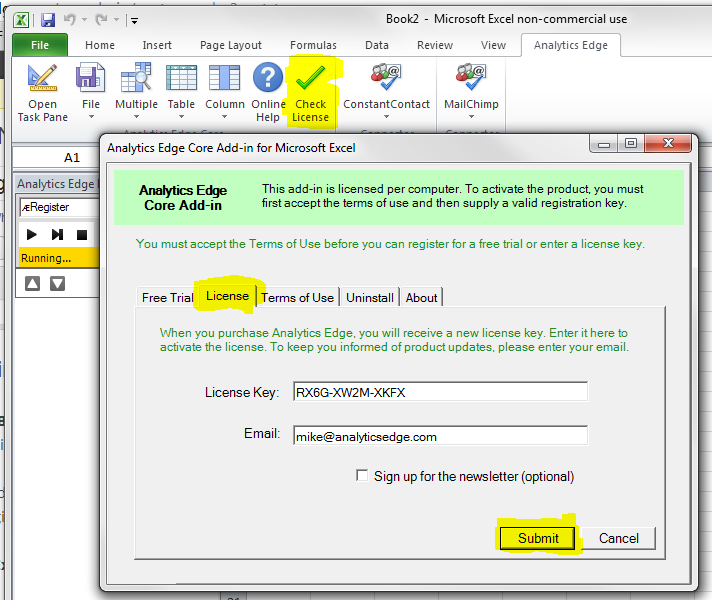This screenshot has height=600, width=712.
Task: Click the Cancel button
Action: coord(618,538)
